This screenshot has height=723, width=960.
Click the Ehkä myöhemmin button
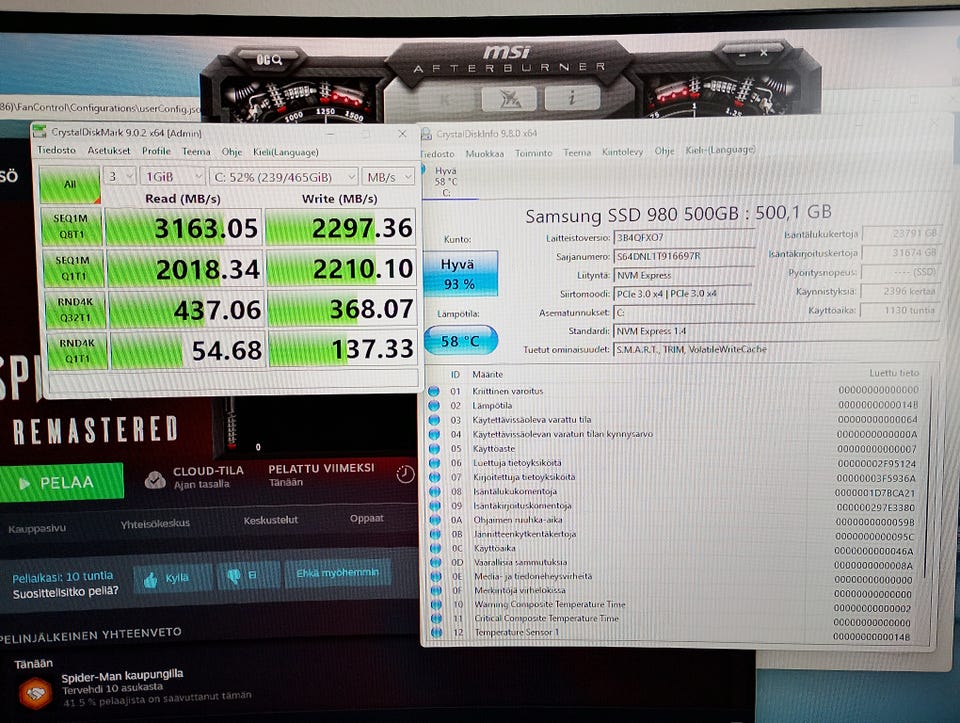pos(337,574)
